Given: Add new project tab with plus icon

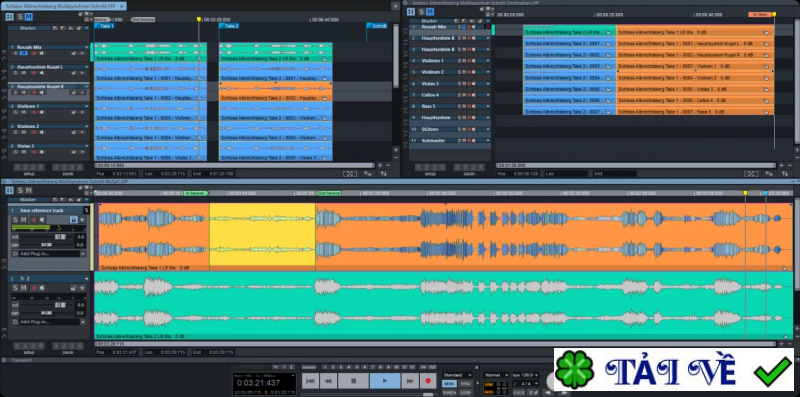Looking at the screenshot, I should tap(395, 6).
